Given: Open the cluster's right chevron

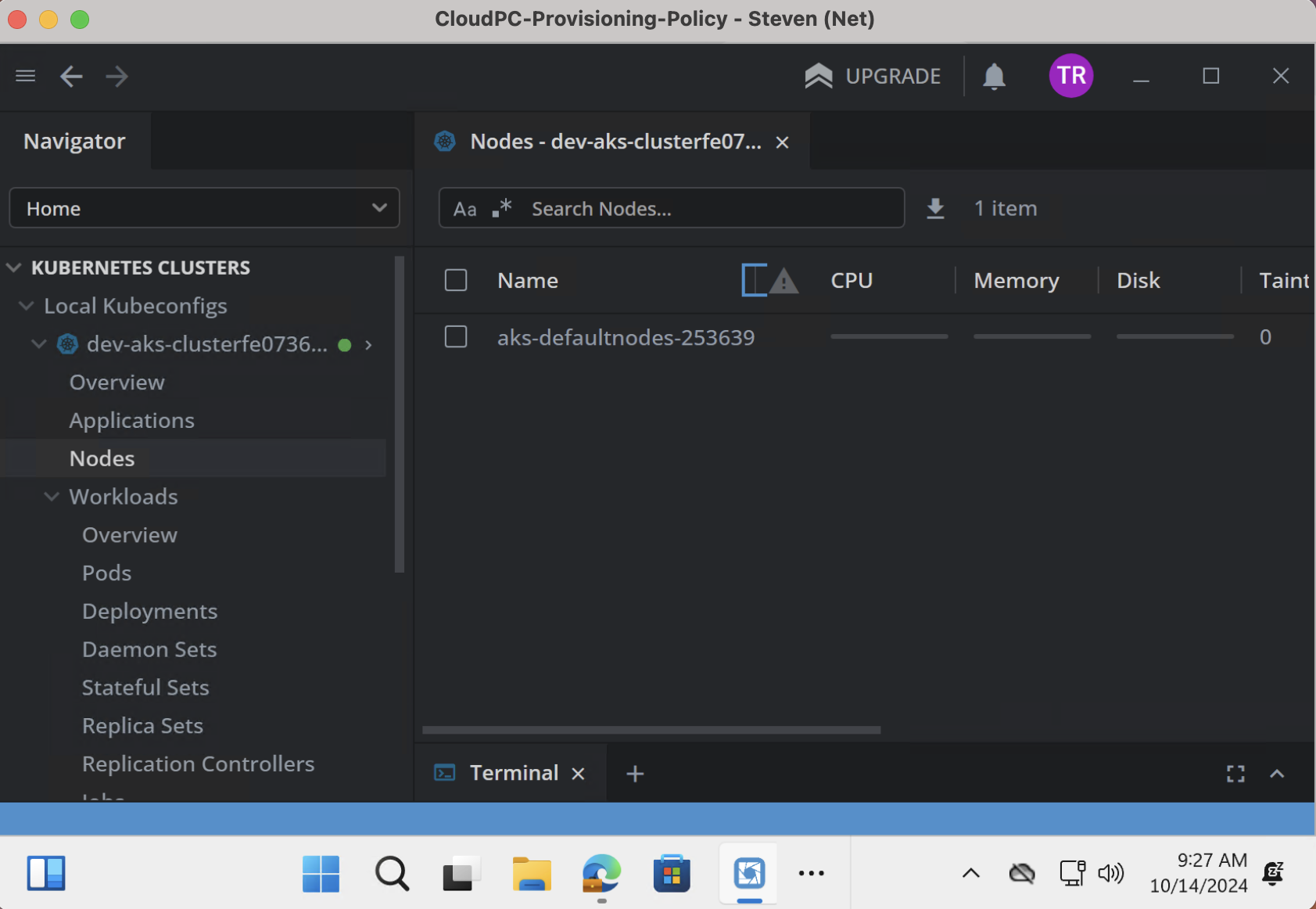Looking at the screenshot, I should coord(368,345).
